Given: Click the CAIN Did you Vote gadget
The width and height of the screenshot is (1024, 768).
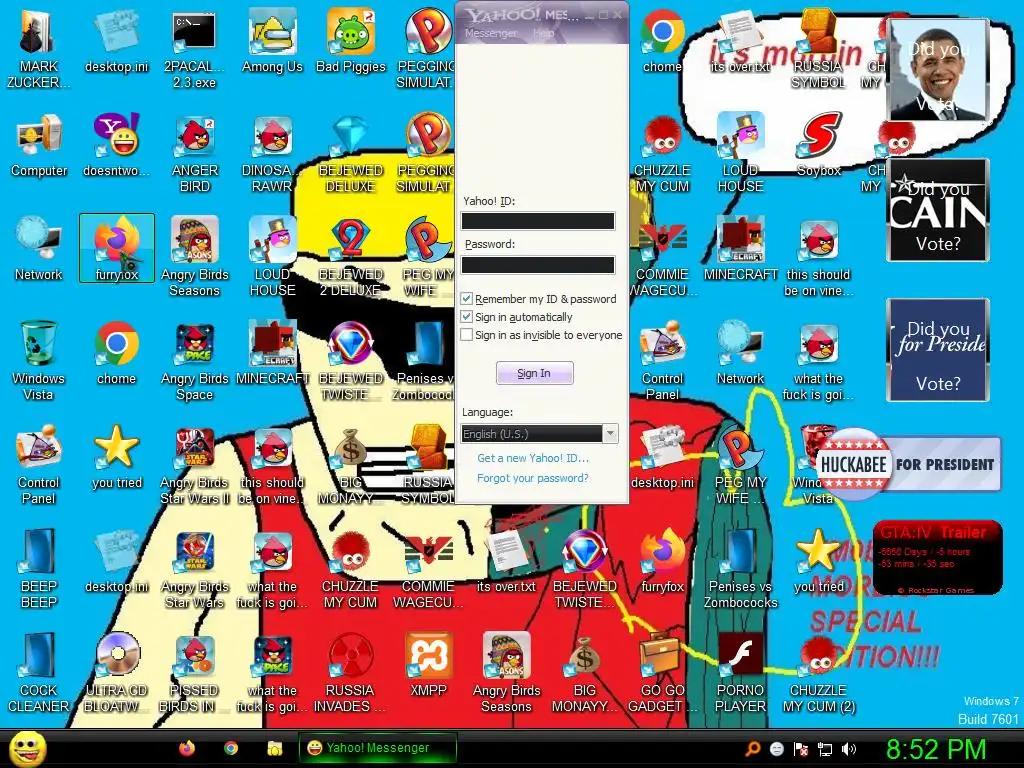Looking at the screenshot, I should tap(938, 210).
